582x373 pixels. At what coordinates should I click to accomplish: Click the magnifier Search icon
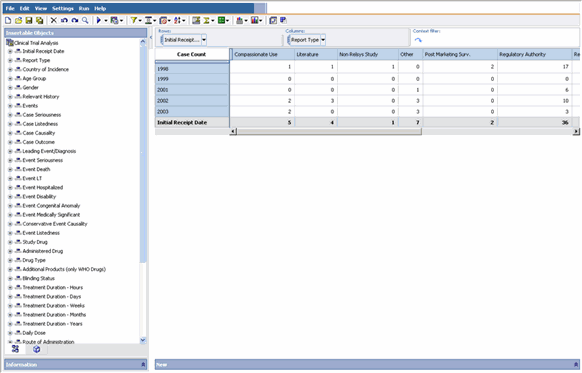[85, 20]
